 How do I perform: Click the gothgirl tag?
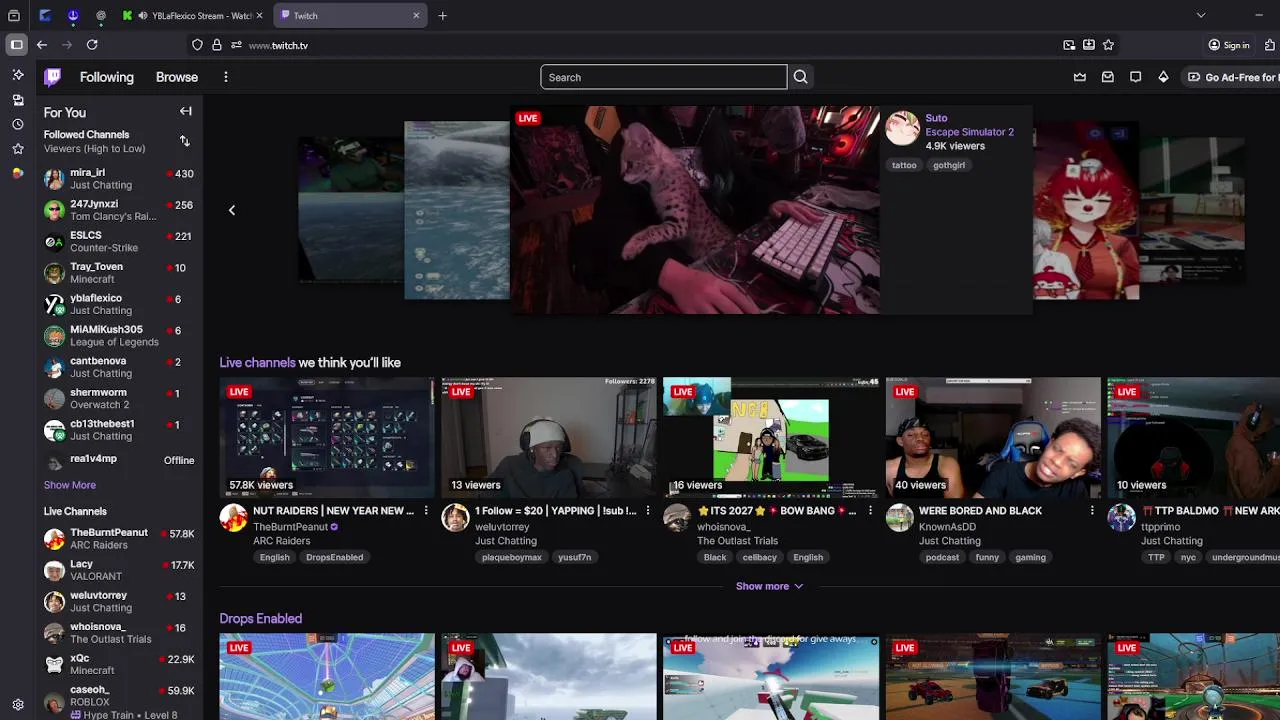[x=949, y=165]
